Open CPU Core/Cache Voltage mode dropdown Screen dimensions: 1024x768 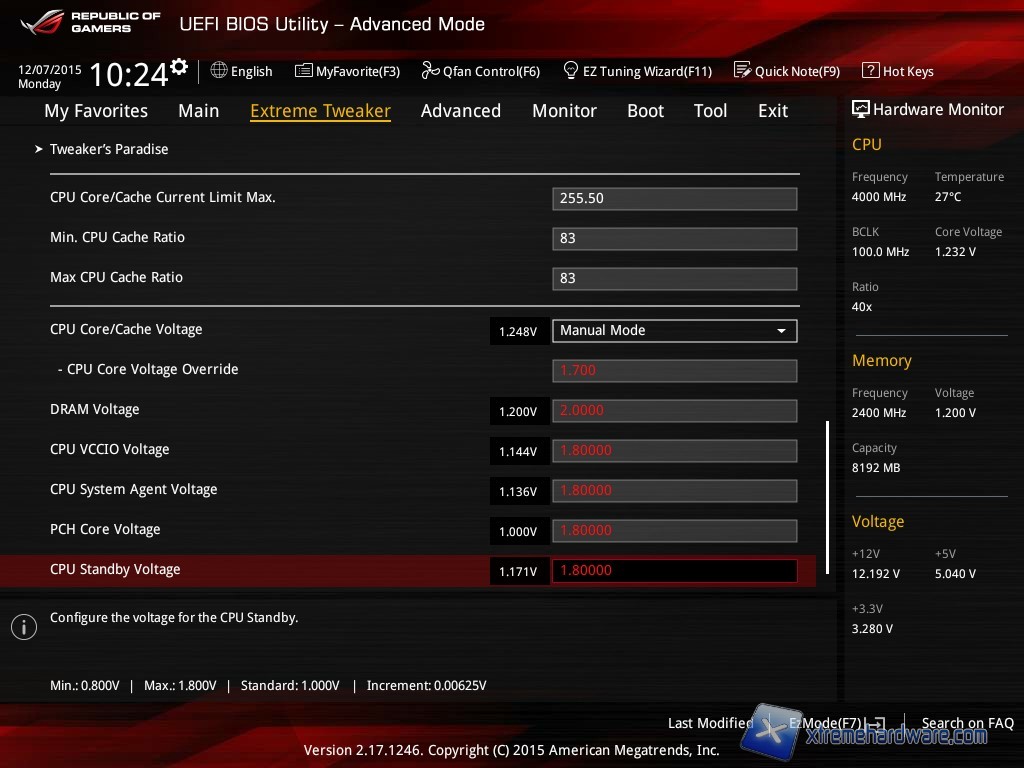coord(674,331)
